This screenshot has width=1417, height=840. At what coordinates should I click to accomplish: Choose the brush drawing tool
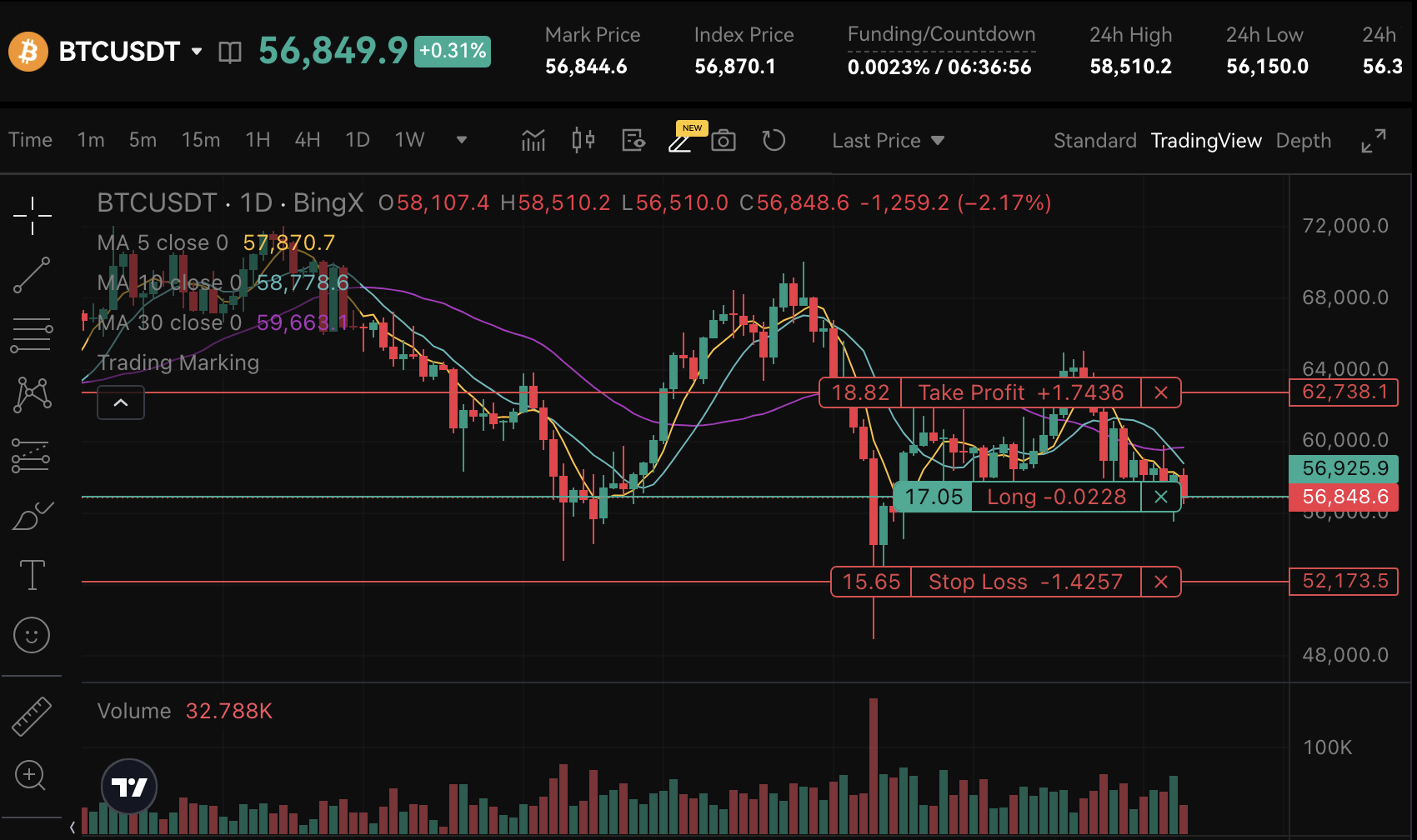(32, 517)
